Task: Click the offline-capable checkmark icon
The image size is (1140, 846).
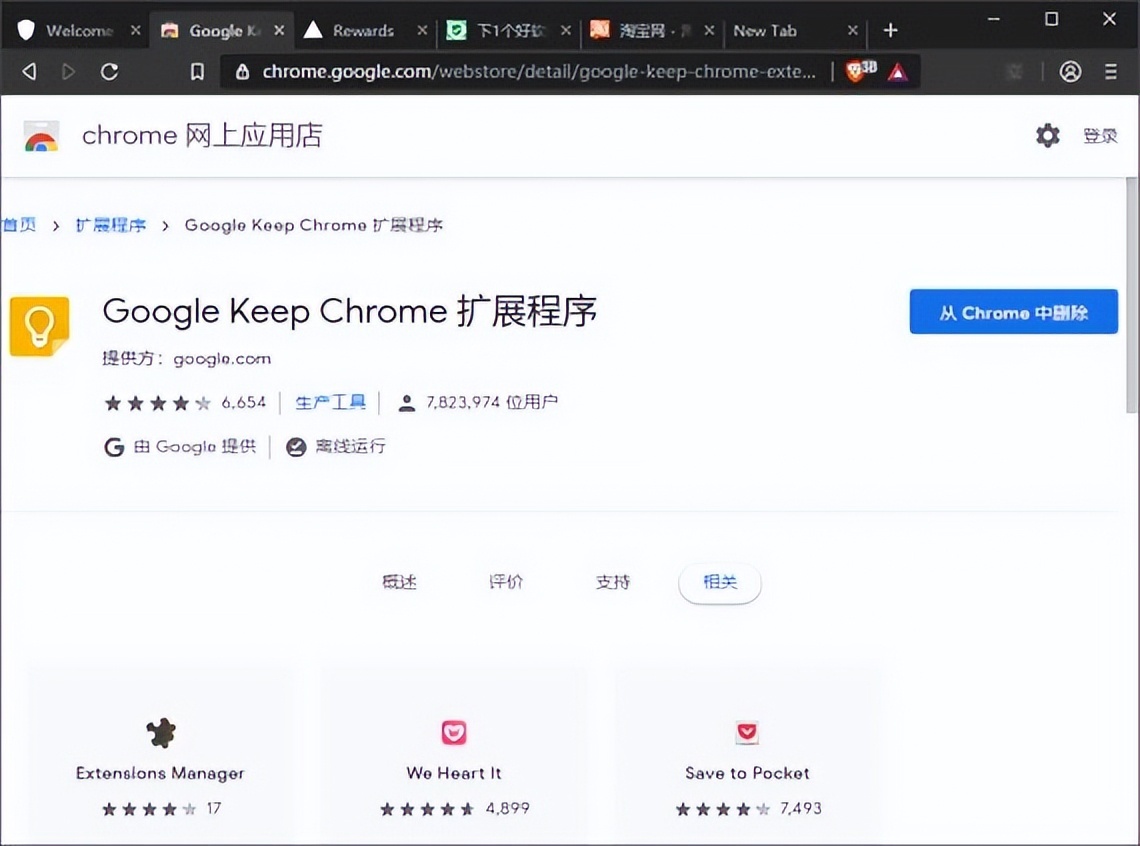Action: point(296,447)
